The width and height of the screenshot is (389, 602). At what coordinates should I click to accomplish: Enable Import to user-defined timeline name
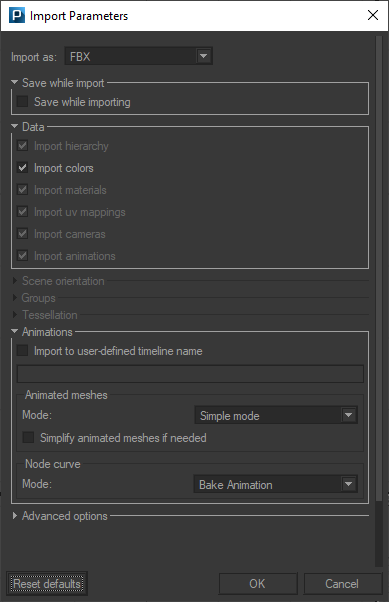(x=22, y=351)
